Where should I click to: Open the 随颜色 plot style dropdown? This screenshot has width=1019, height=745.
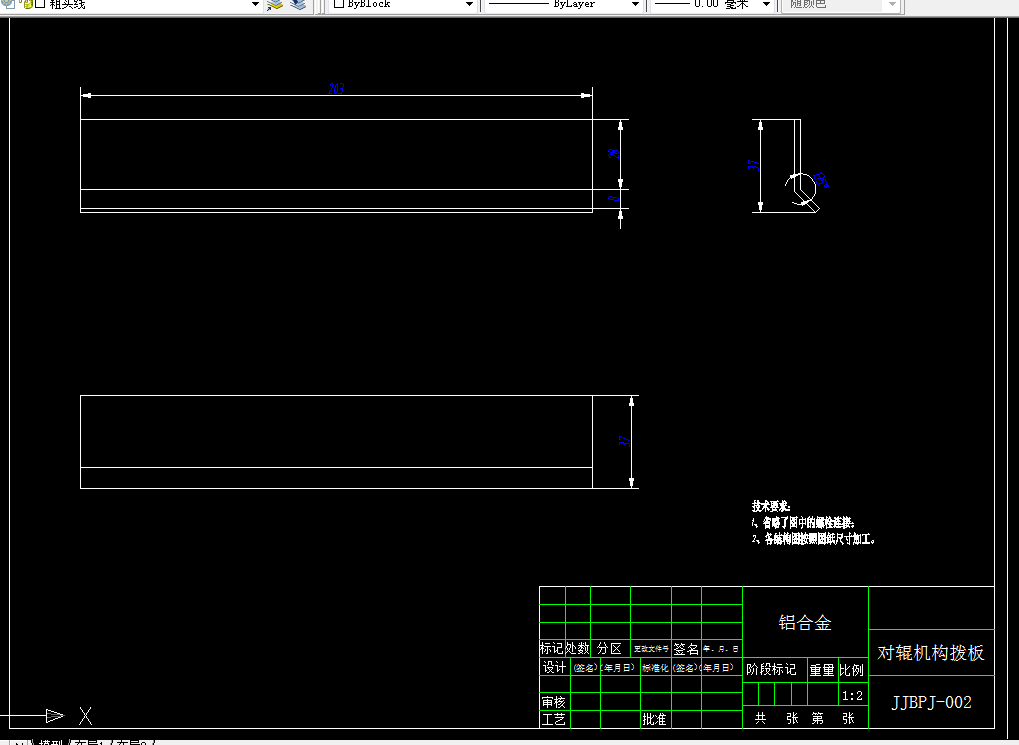click(x=892, y=5)
